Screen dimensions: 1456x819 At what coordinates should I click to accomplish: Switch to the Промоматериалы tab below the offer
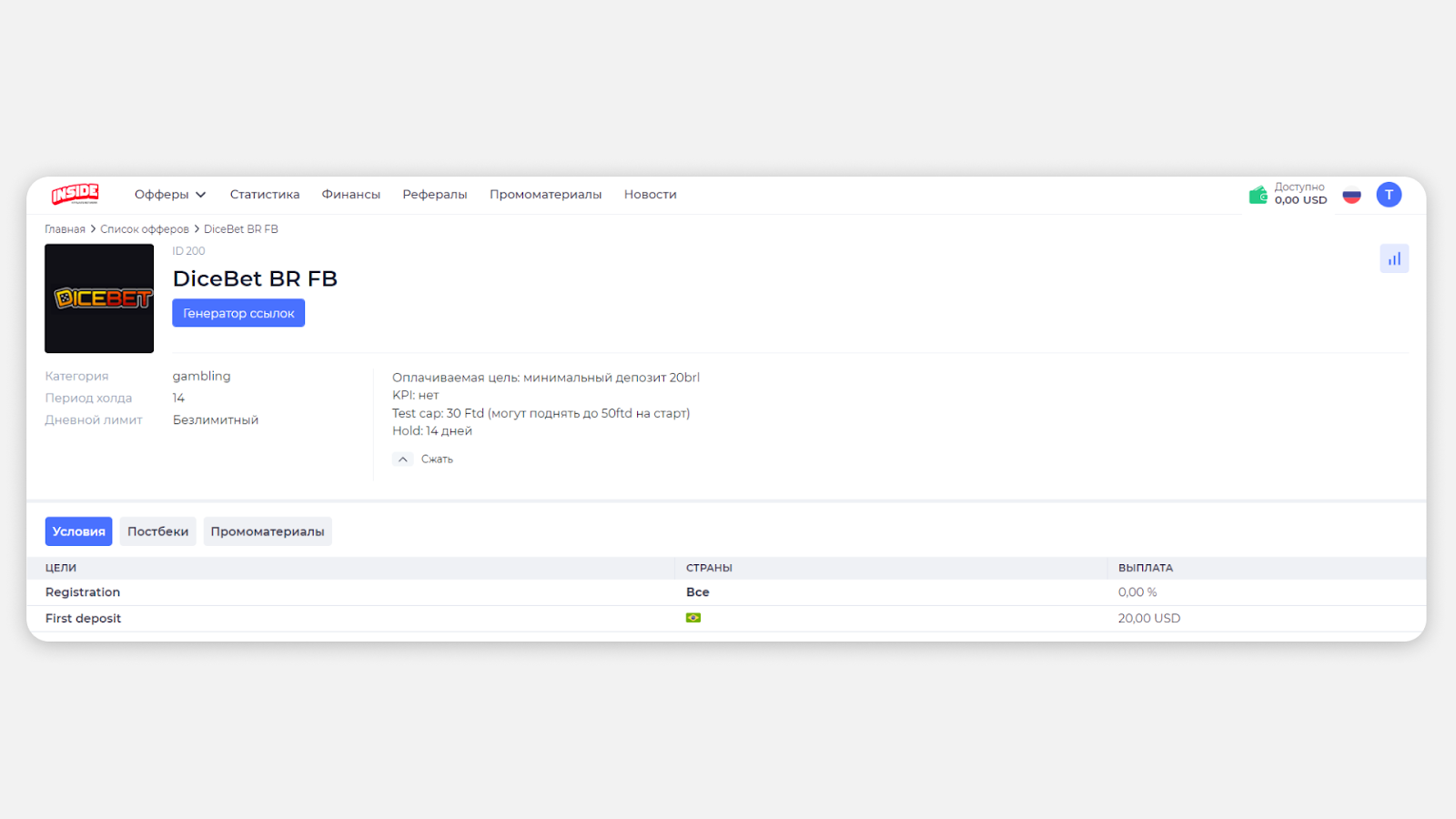(x=268, y=531)
